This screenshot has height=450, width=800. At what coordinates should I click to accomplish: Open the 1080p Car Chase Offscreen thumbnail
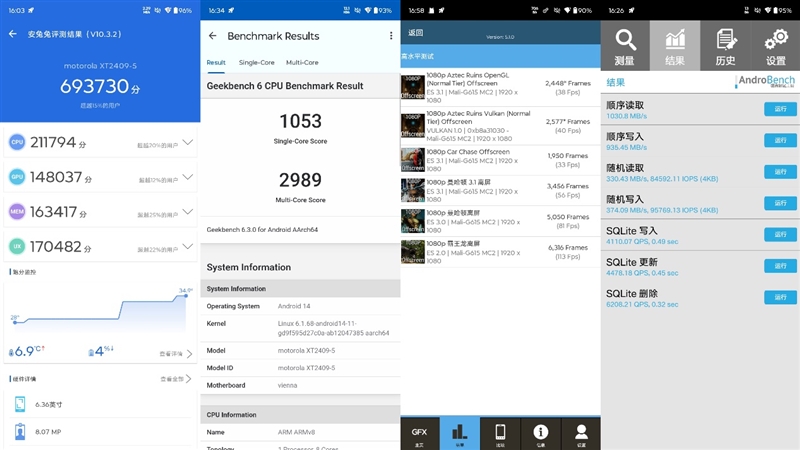click(x=413, y=160)
